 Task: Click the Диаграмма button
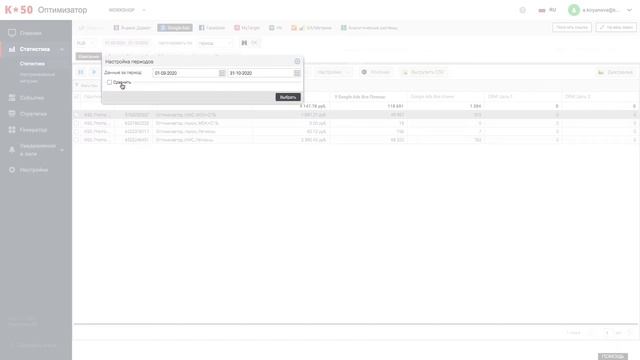click(x=615, y=72)
